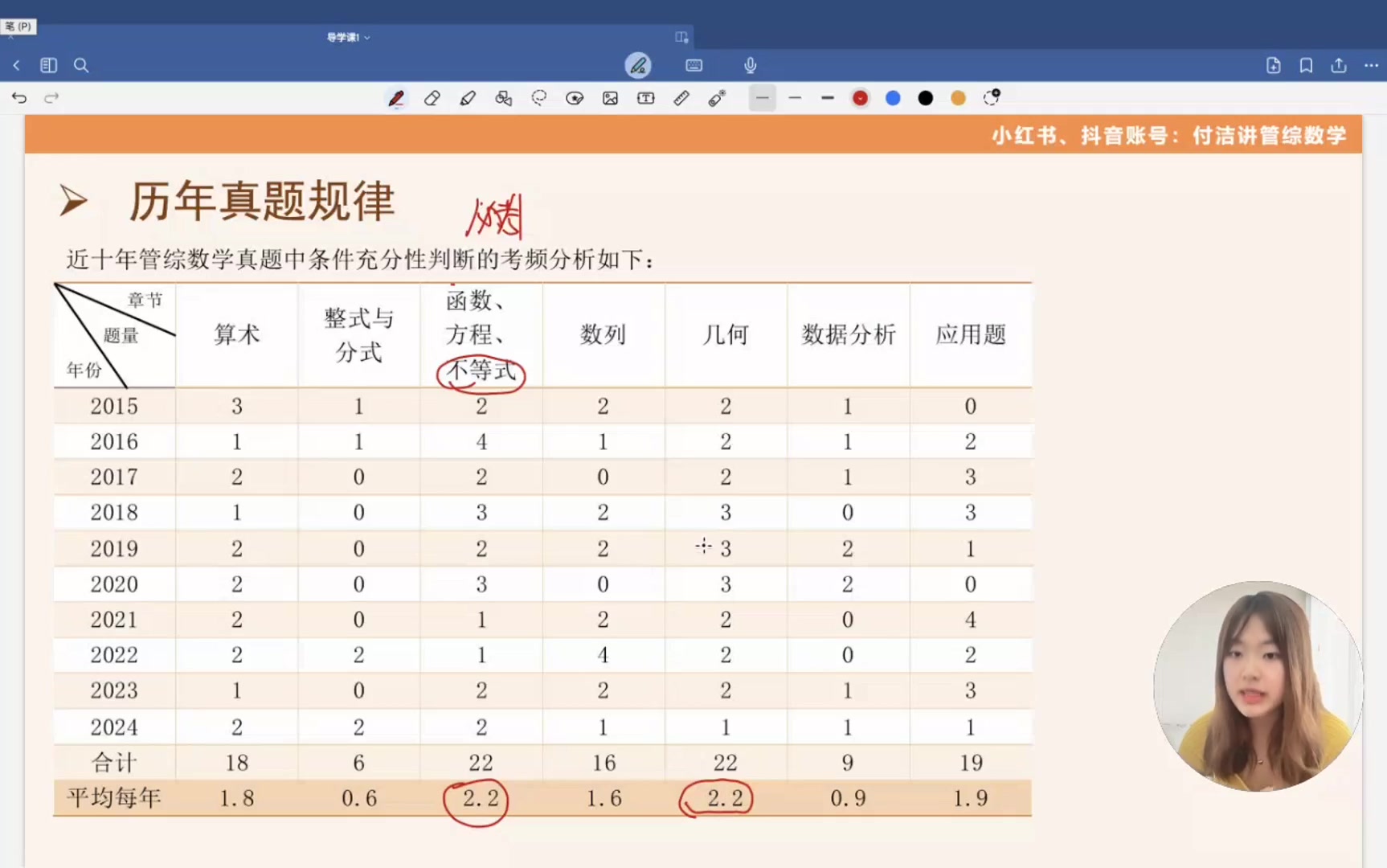Image resolution: width=1387 pixels, height=868 pixels.
Task: Click the 整式与分式 column header
Action: [x=358, y=335]
